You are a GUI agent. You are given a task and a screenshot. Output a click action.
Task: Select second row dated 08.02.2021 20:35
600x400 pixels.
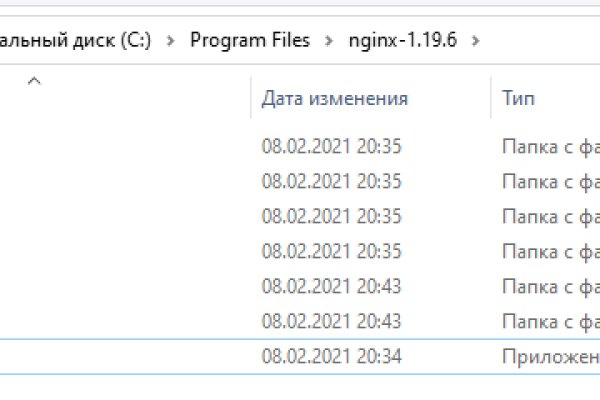331,181
